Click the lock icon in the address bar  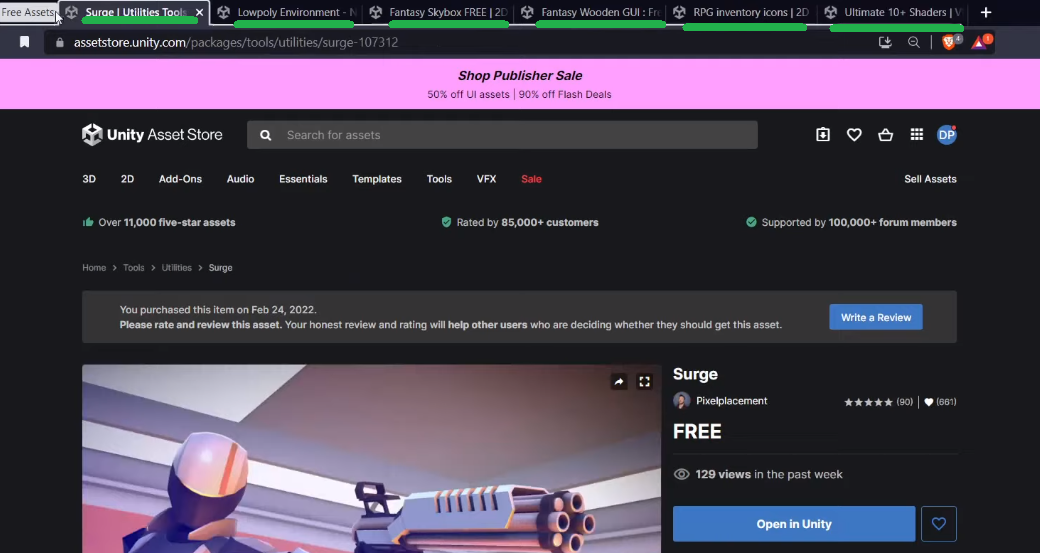click(60, 42)
